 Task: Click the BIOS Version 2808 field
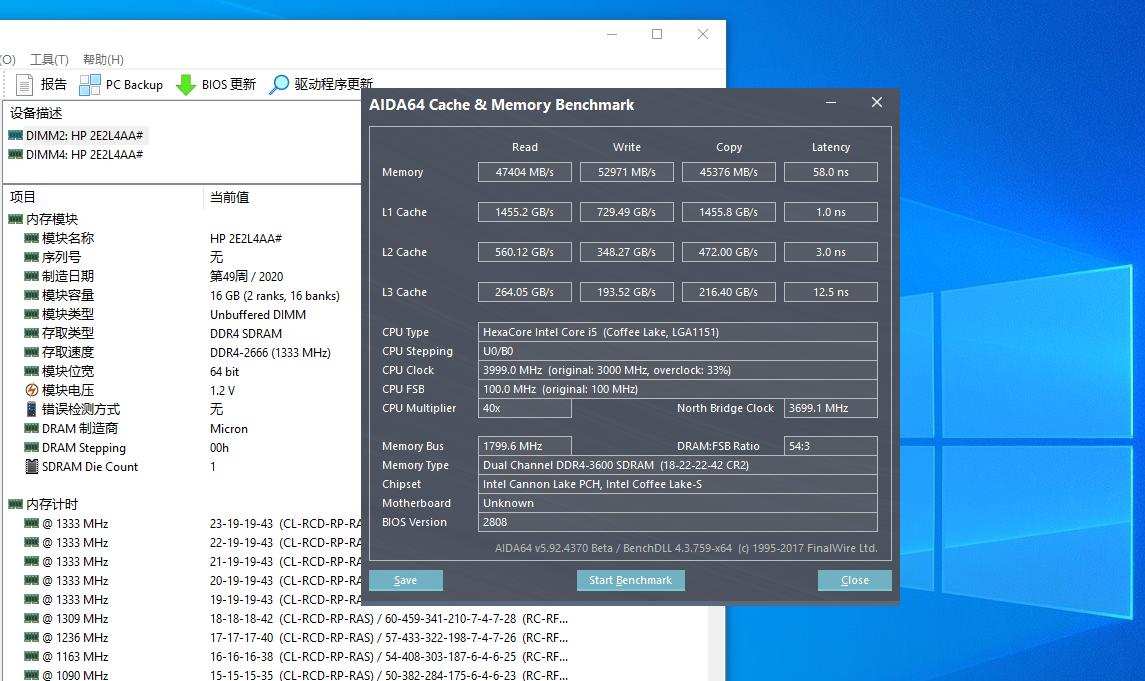[678, 522]
